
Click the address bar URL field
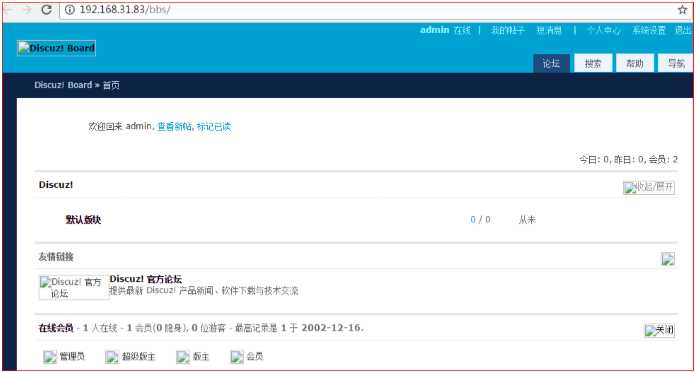click(x=368, y=10)
